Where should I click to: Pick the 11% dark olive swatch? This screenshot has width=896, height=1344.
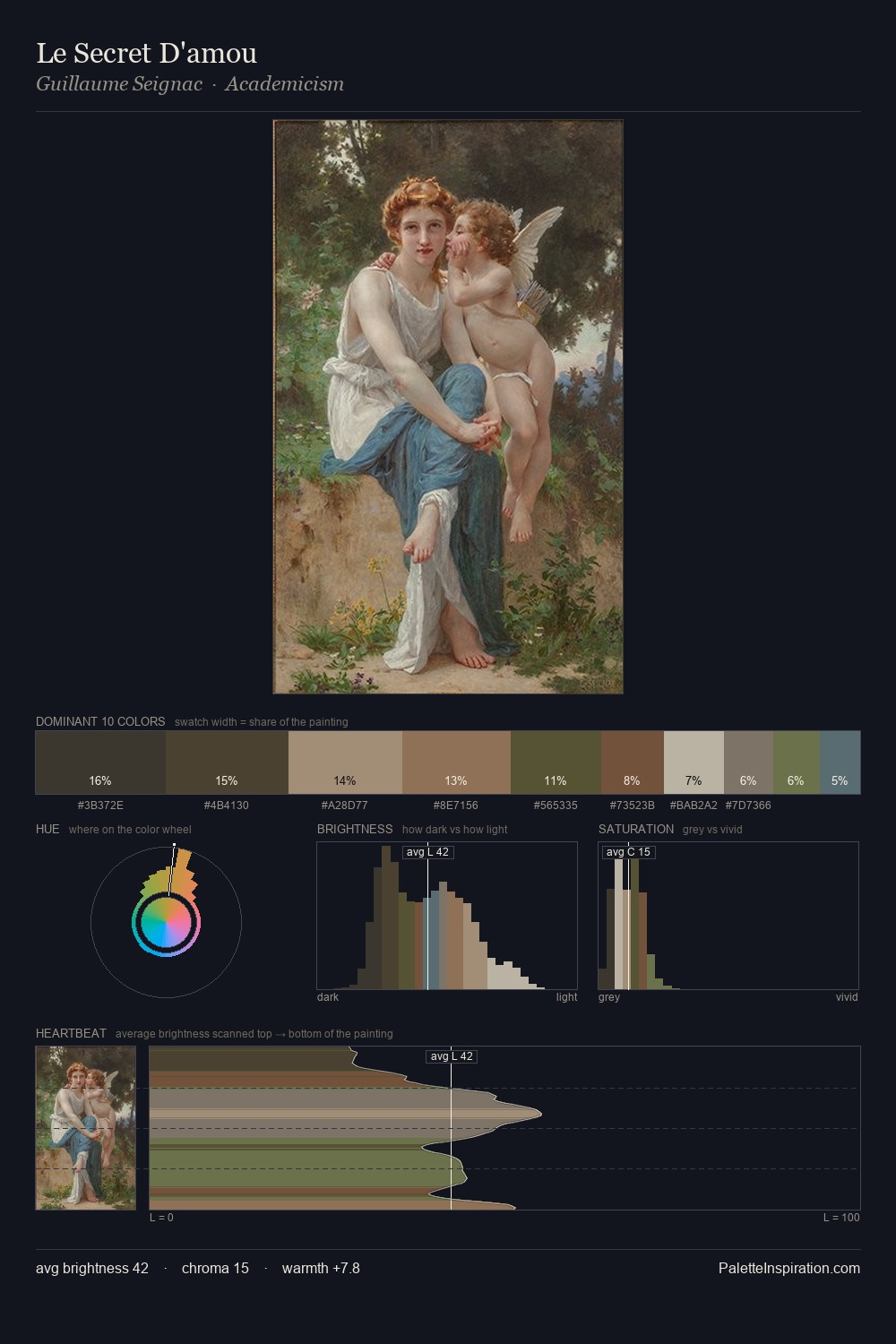point(556,762)
